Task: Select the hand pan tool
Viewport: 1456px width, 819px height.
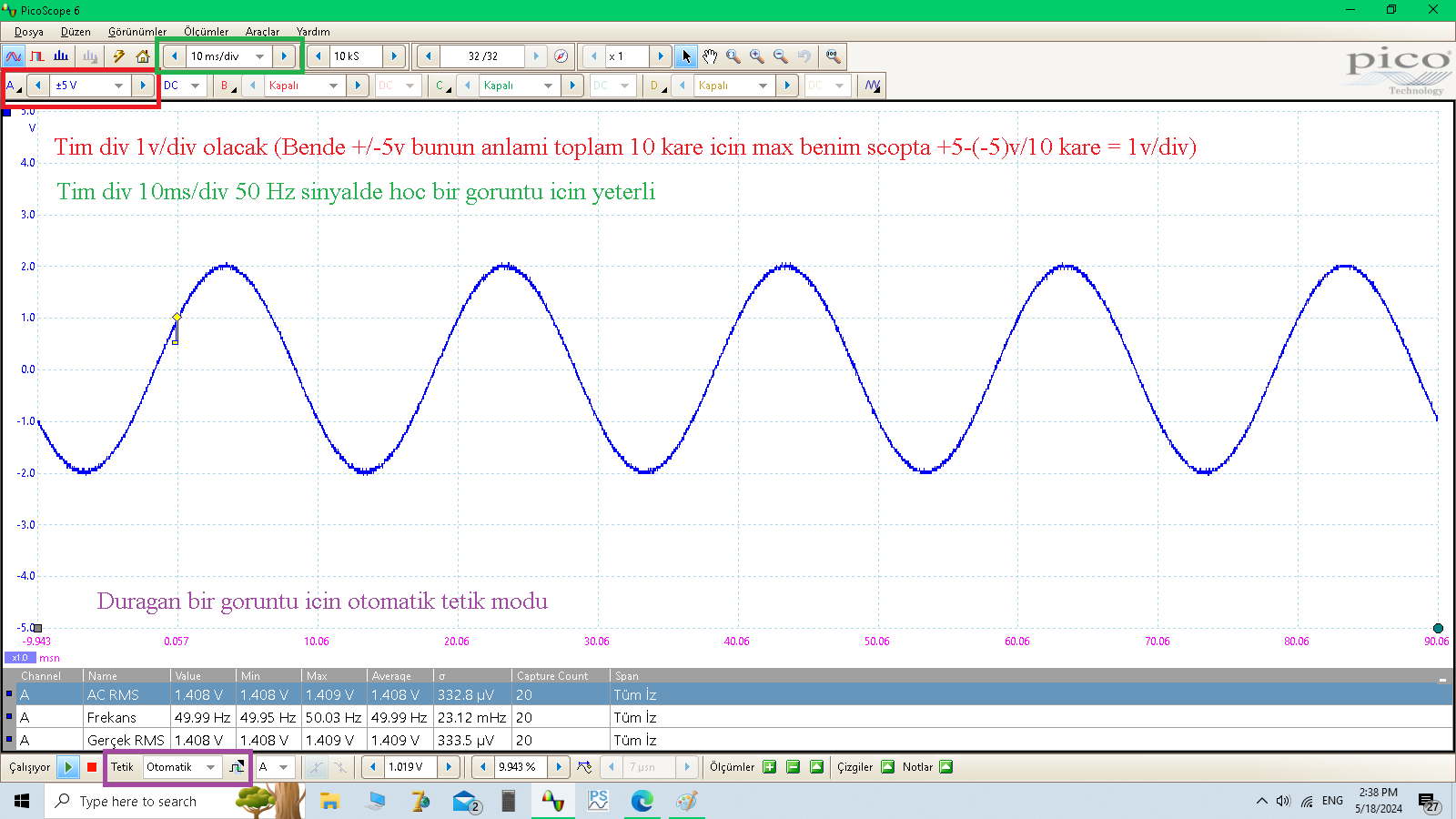Action: coord(710,56)
